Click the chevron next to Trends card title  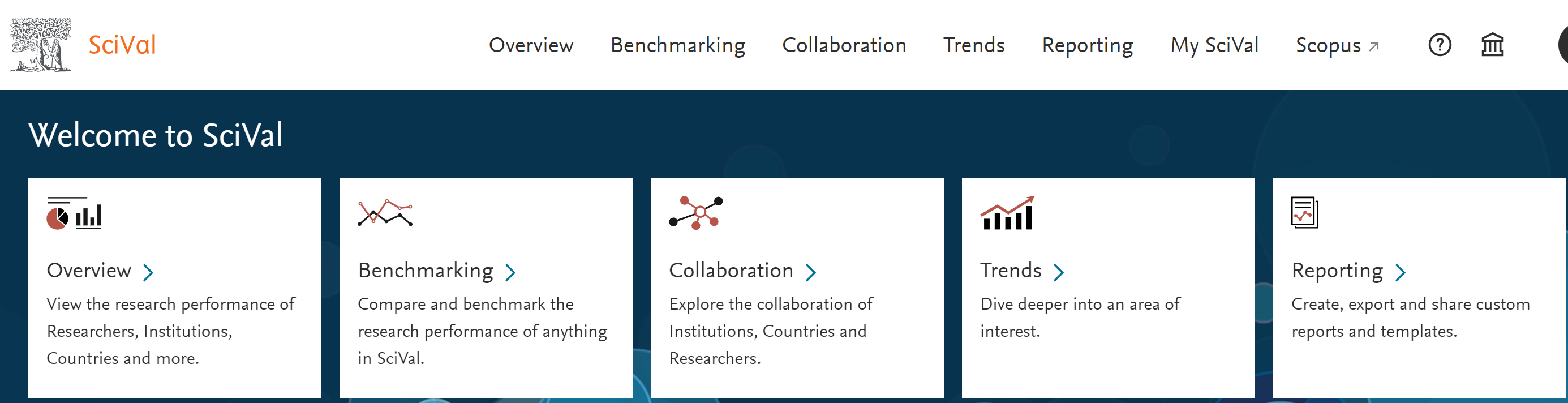[x=1059, y=272]
